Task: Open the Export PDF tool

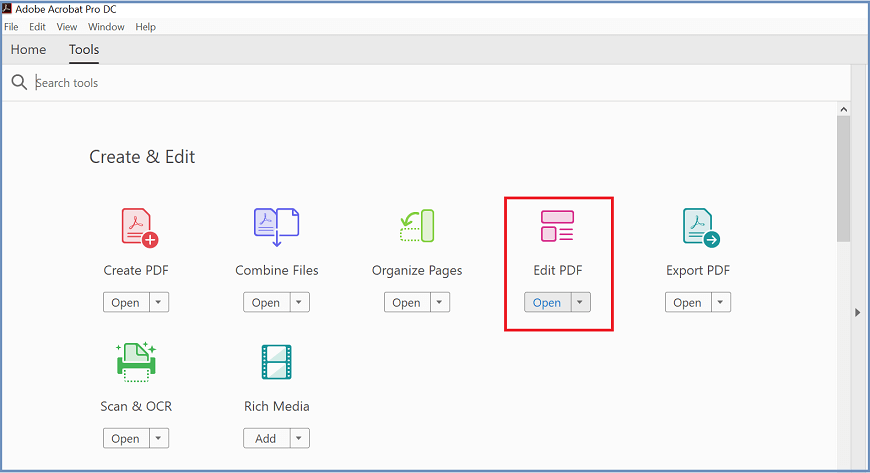Action: 687,303
